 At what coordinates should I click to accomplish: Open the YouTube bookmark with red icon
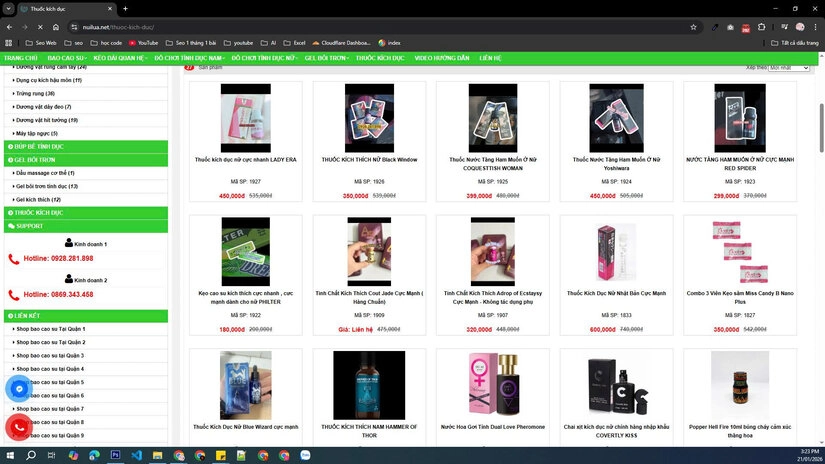coord(143,43)
